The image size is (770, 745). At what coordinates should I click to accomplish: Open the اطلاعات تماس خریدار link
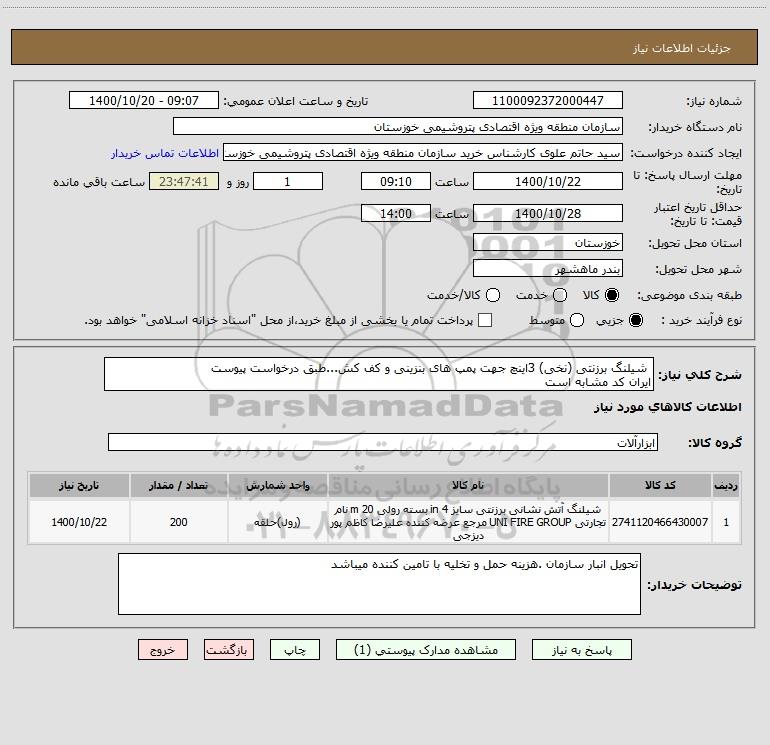click(165, 153)
